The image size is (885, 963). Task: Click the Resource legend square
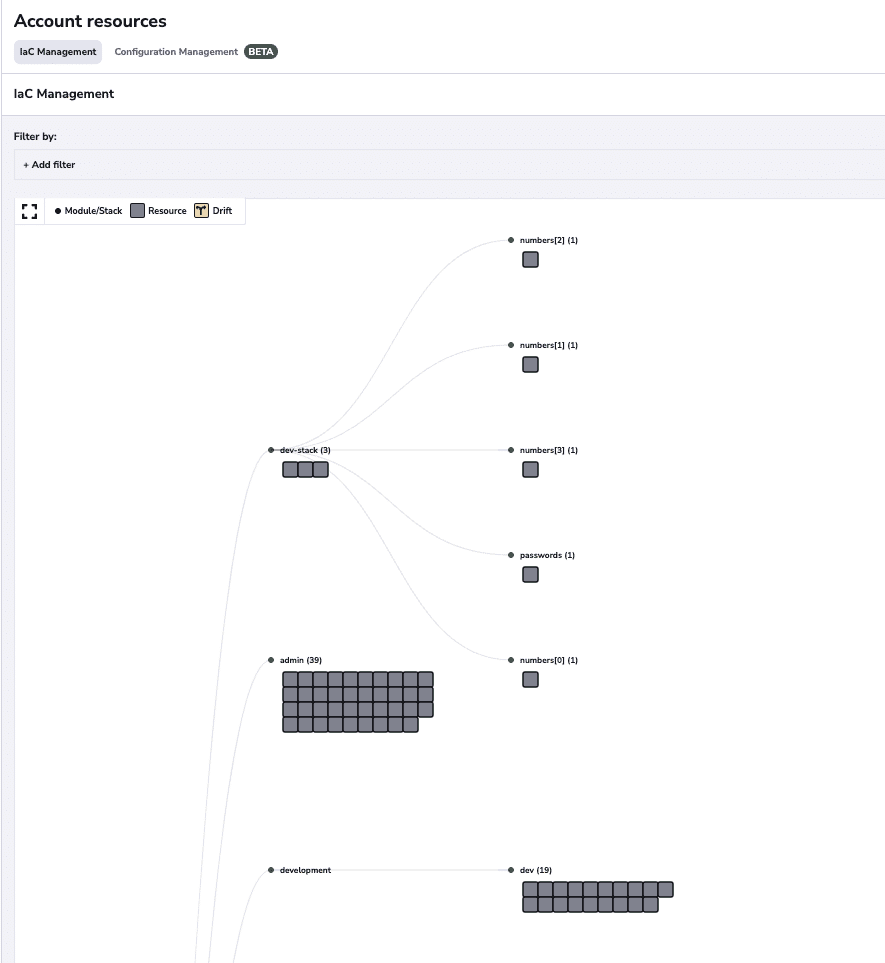pos(138,211)
